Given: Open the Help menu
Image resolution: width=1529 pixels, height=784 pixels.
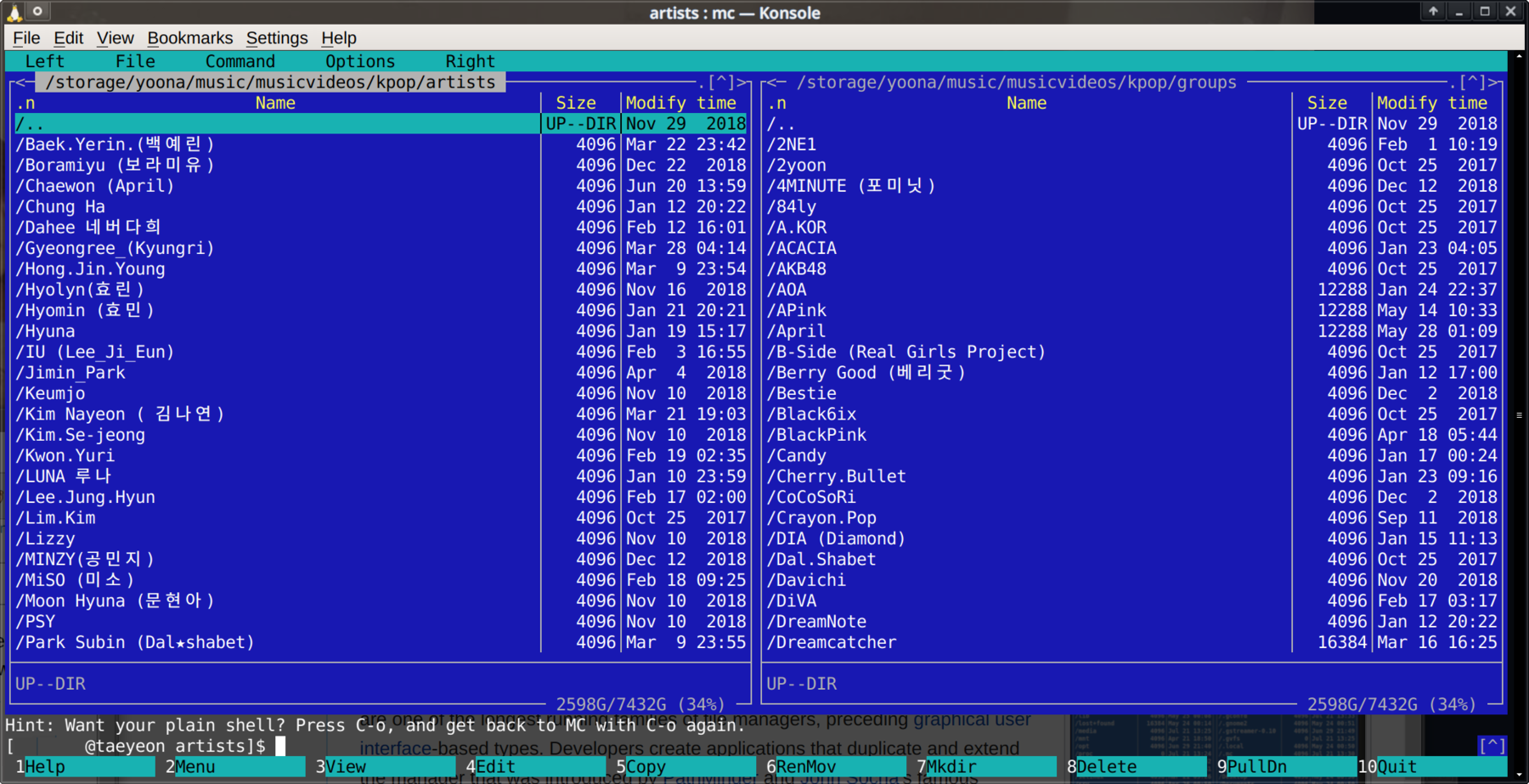Looking at the screenshot, I should click(339, 38).
